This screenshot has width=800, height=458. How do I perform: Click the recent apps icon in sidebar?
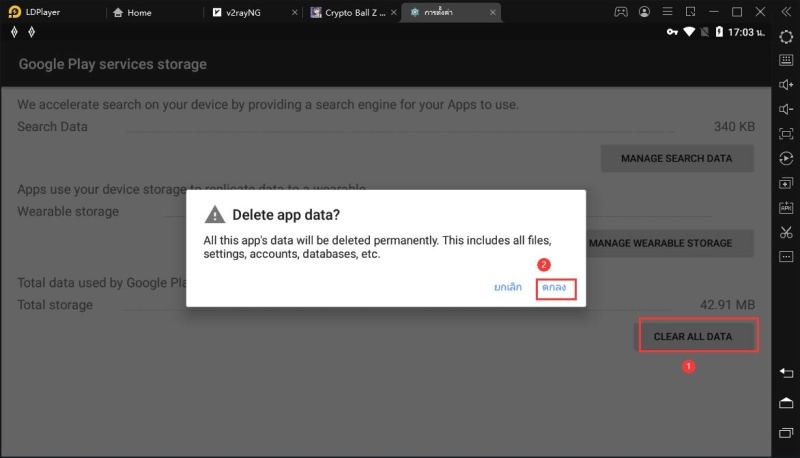coord(786,433)
